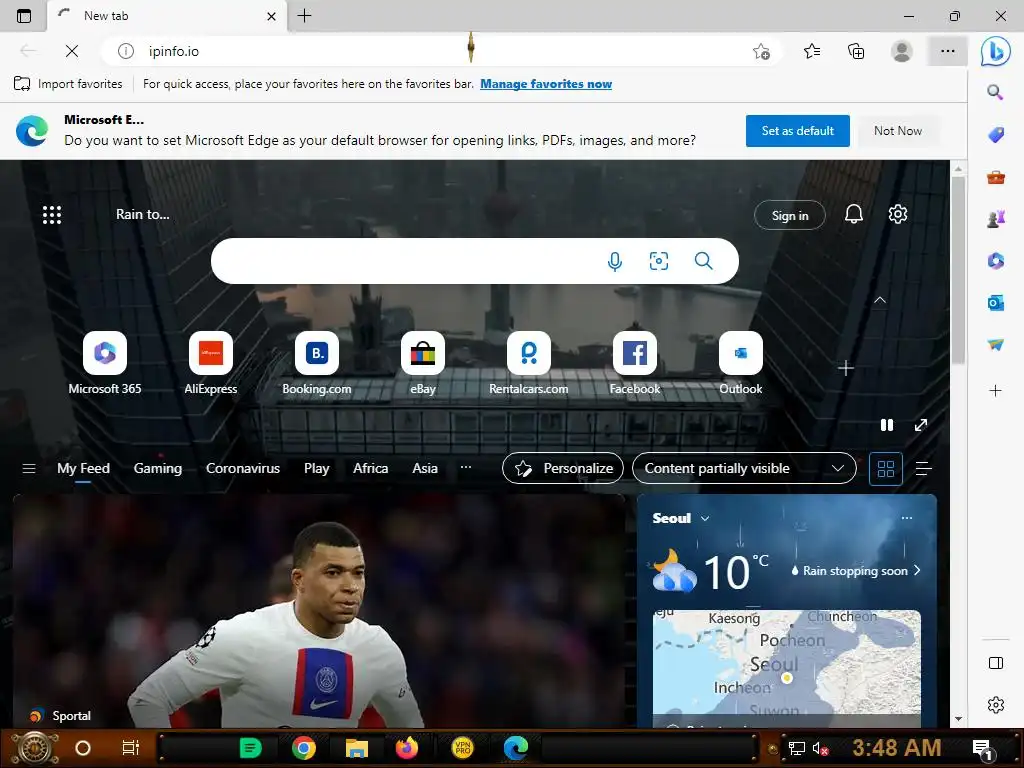Add this page to favorites star
The image size is (1024, 768).
pos(761,51)
